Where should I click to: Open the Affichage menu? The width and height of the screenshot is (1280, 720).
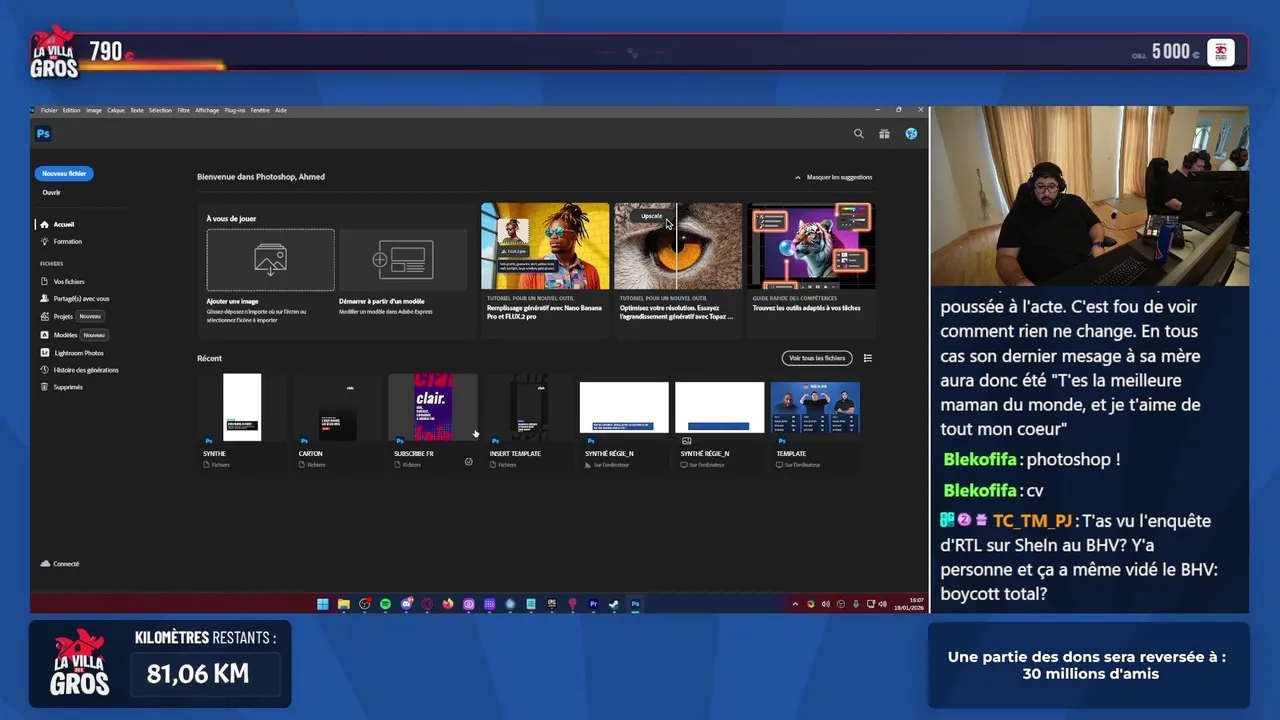click(207, 110)
